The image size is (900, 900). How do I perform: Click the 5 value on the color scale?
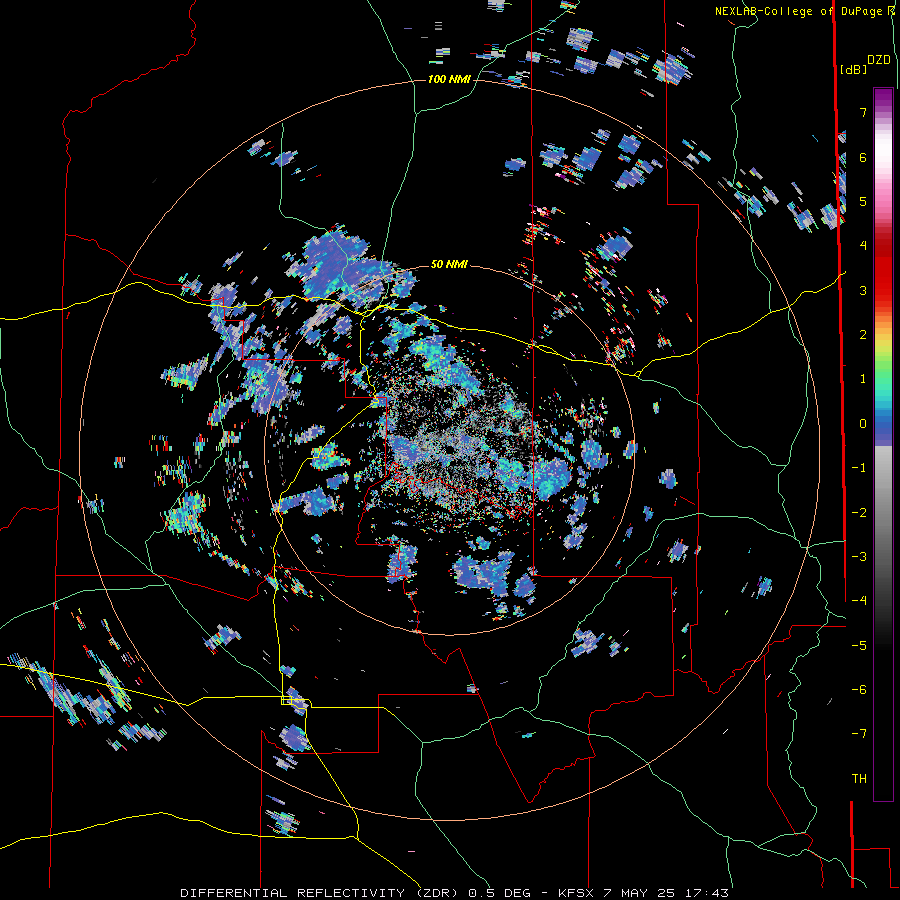(x=863, y=201)
